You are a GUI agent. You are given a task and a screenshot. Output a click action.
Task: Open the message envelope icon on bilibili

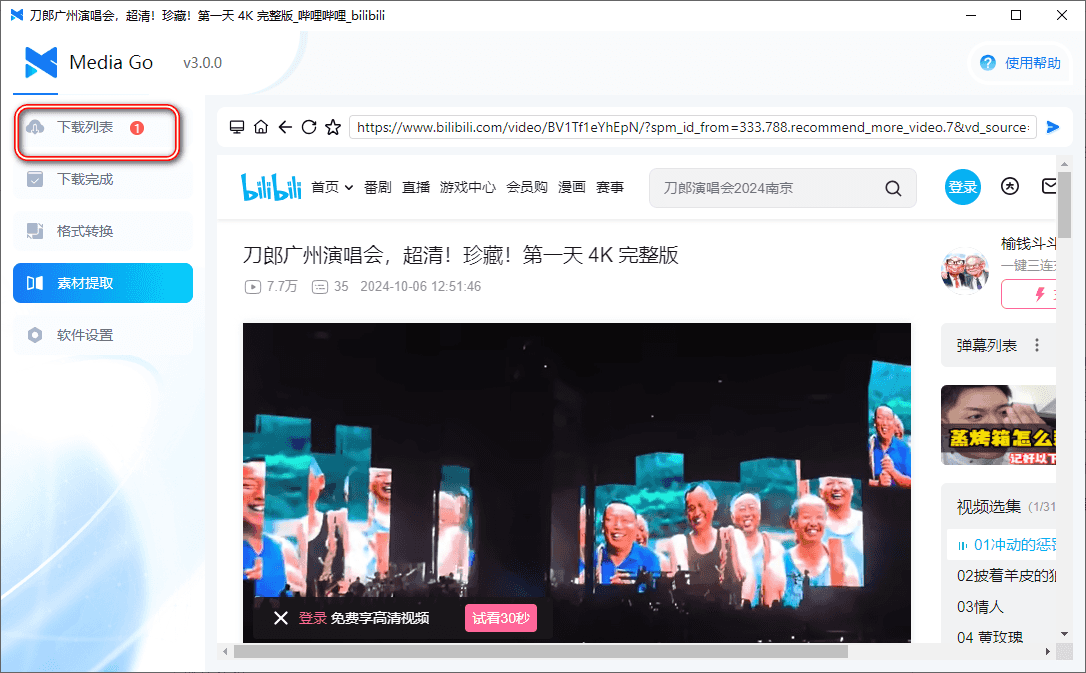coord(1048,186)
